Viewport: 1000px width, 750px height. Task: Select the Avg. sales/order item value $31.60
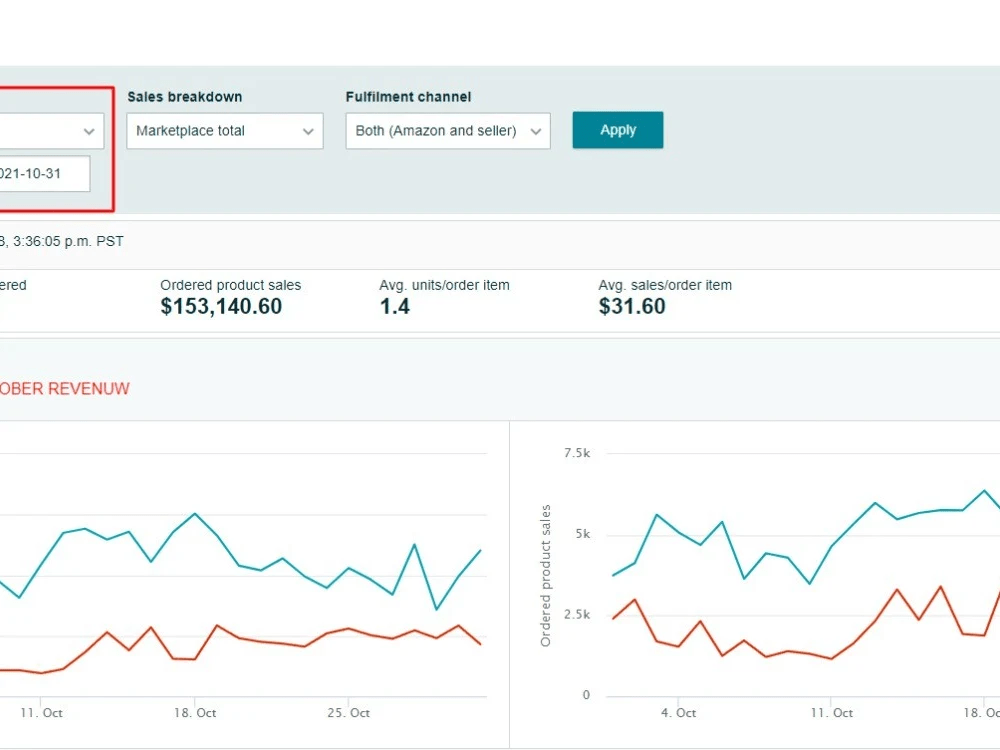(x=631, y=307)
